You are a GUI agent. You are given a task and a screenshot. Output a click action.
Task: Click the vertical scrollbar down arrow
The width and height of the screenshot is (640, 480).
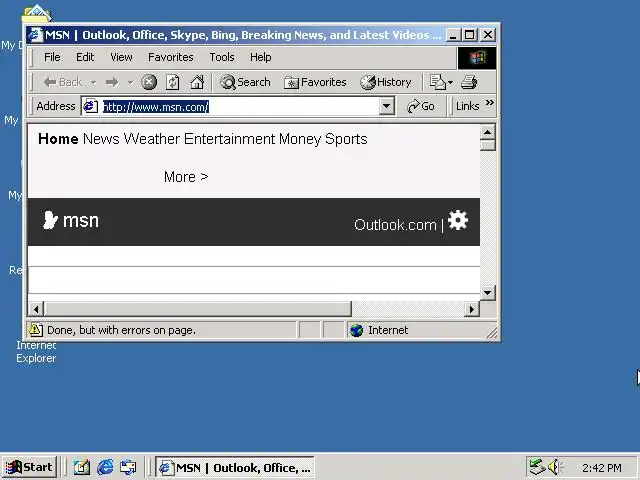(488, 292)
